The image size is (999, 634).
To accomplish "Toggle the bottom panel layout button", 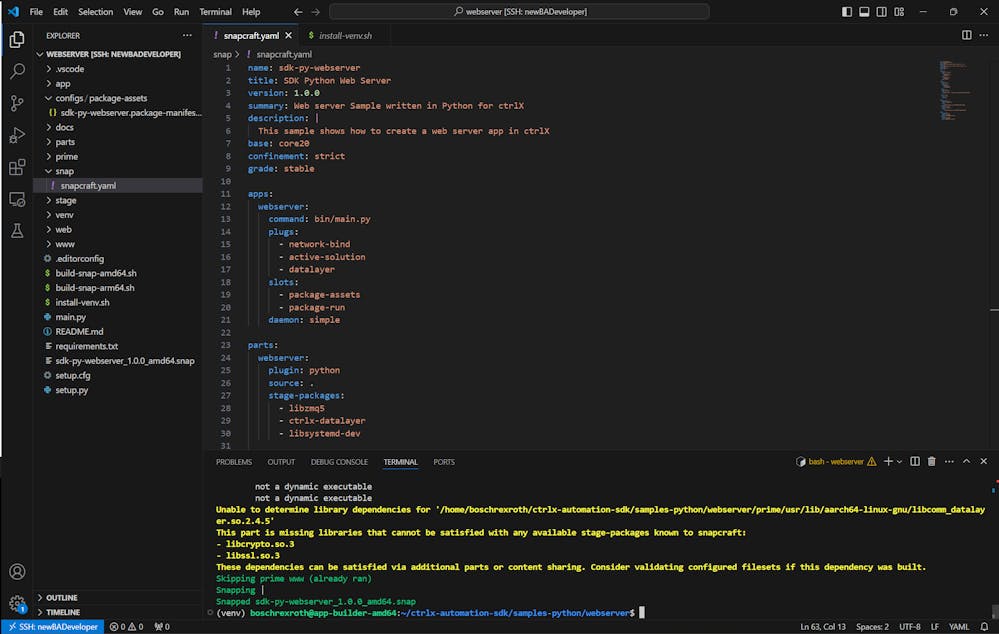I will click(864, 12).
